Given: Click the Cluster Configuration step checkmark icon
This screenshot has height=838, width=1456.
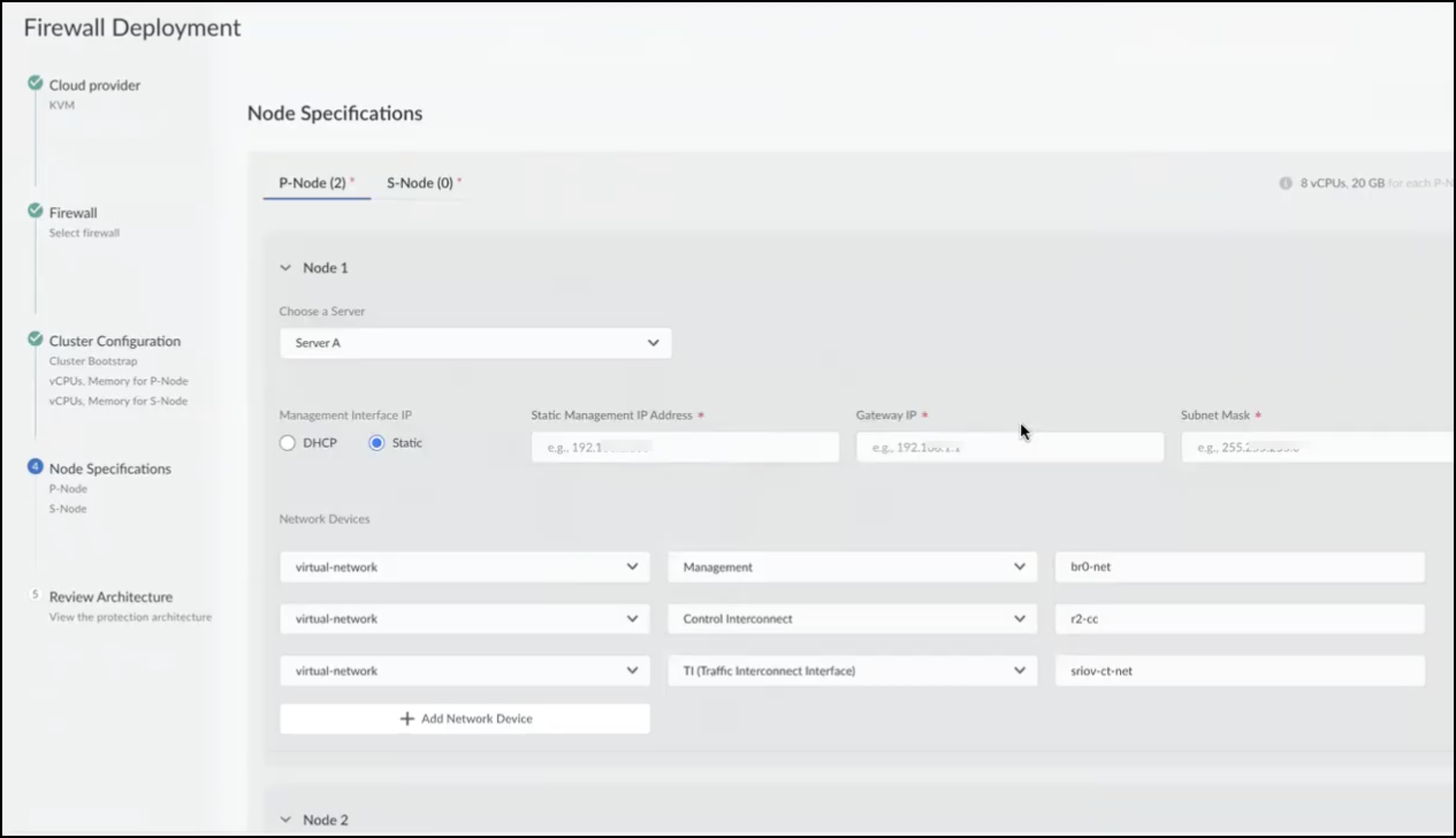Looking at the screenshot, I should coord(35,340).
